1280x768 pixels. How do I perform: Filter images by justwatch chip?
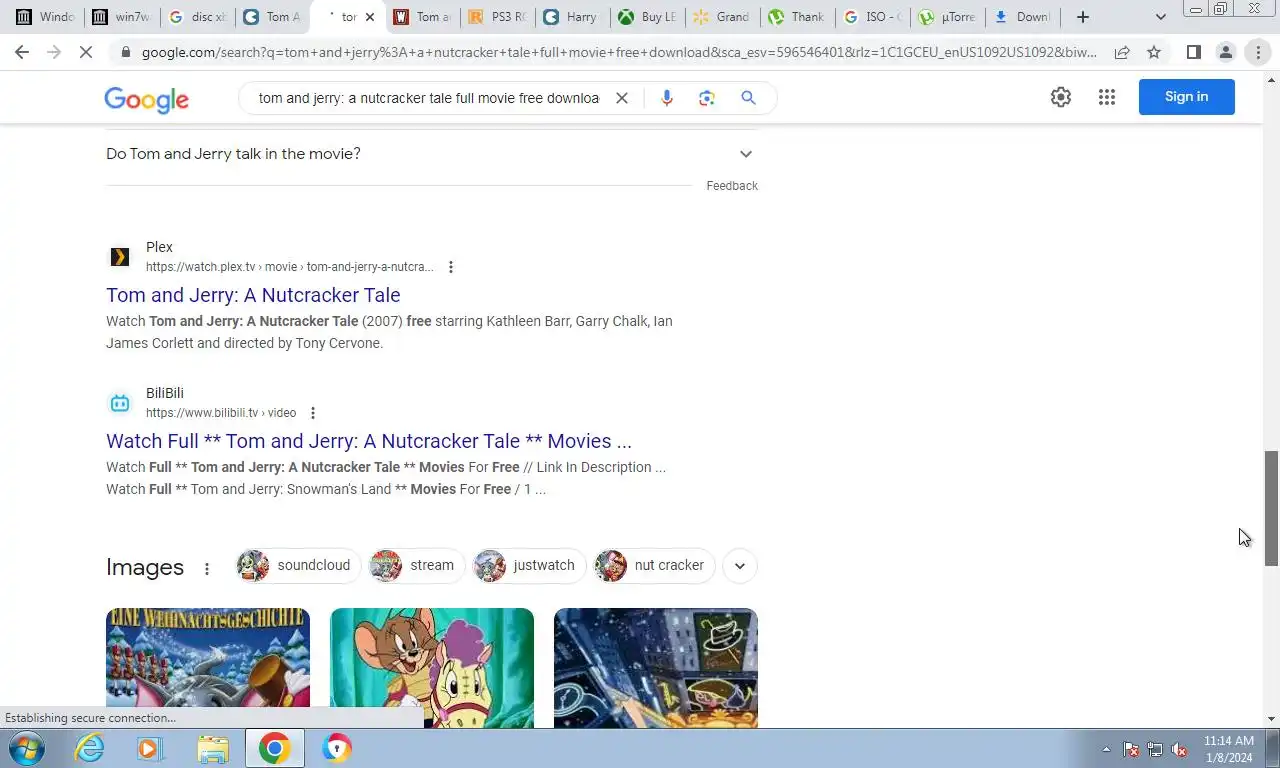529,565
